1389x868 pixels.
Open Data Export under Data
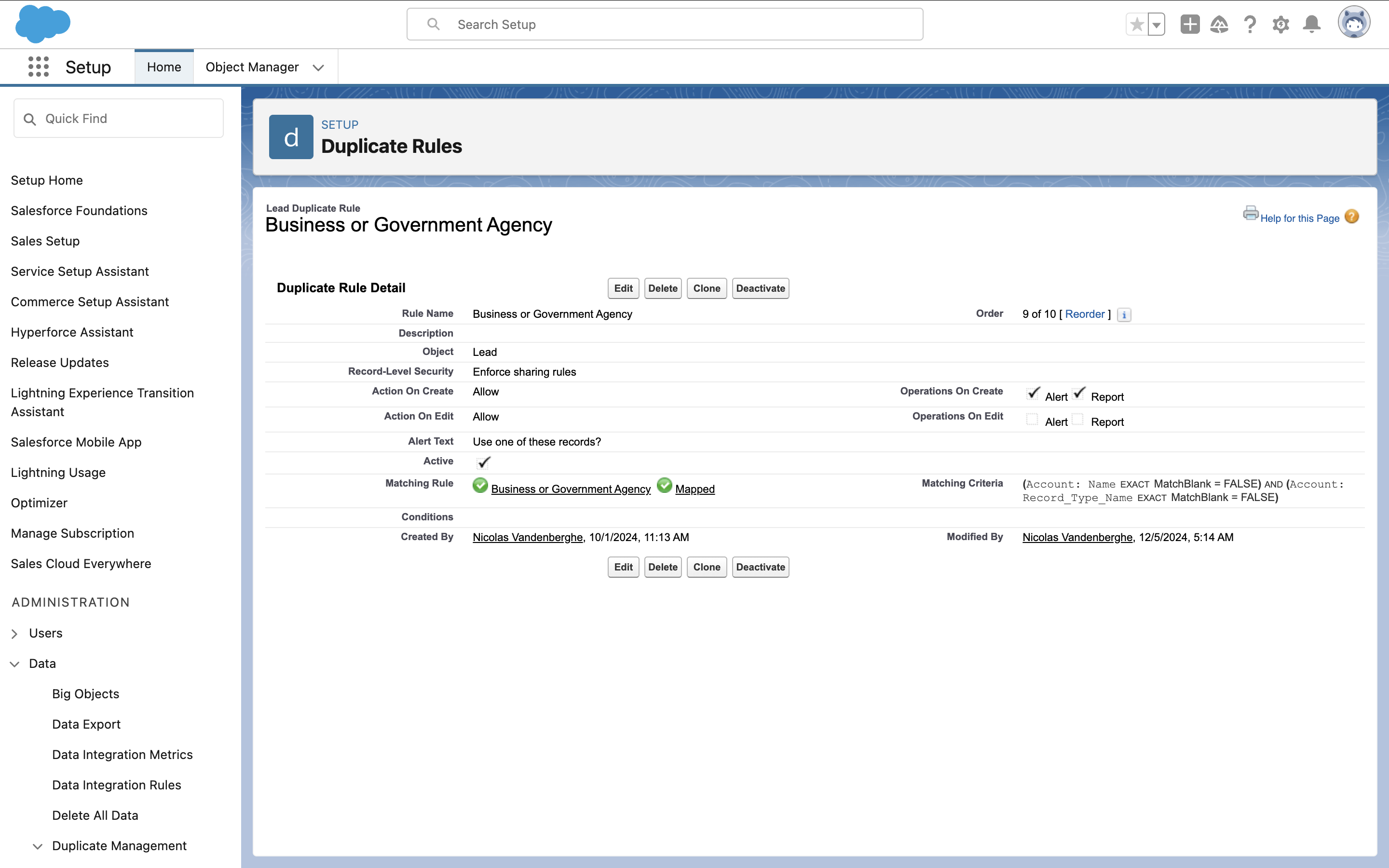click(86, 724)
